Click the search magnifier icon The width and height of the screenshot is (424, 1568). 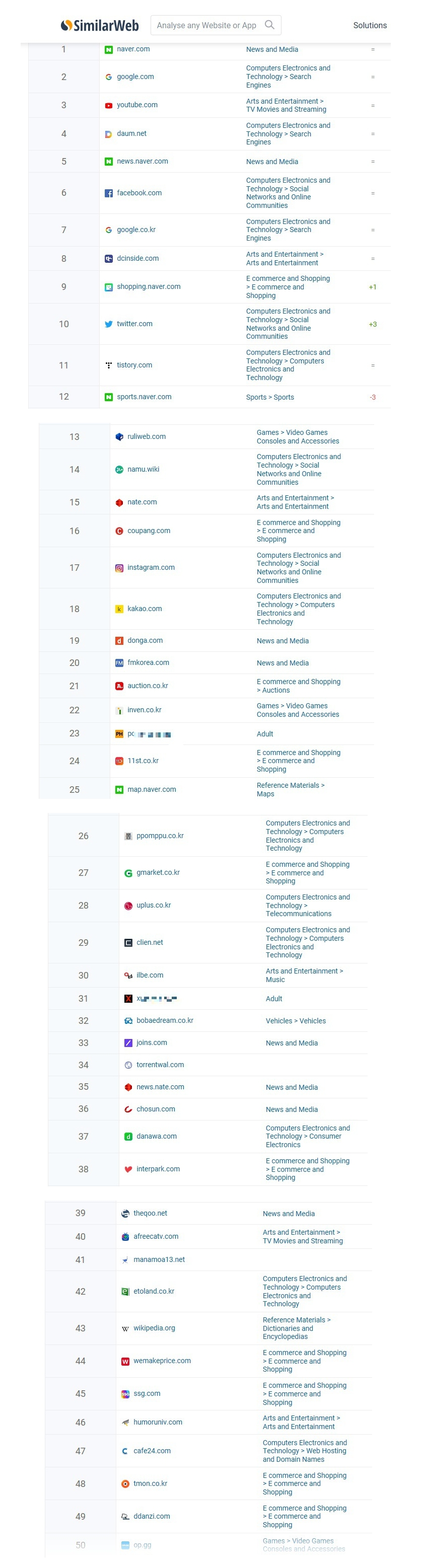tap(269, 25)
